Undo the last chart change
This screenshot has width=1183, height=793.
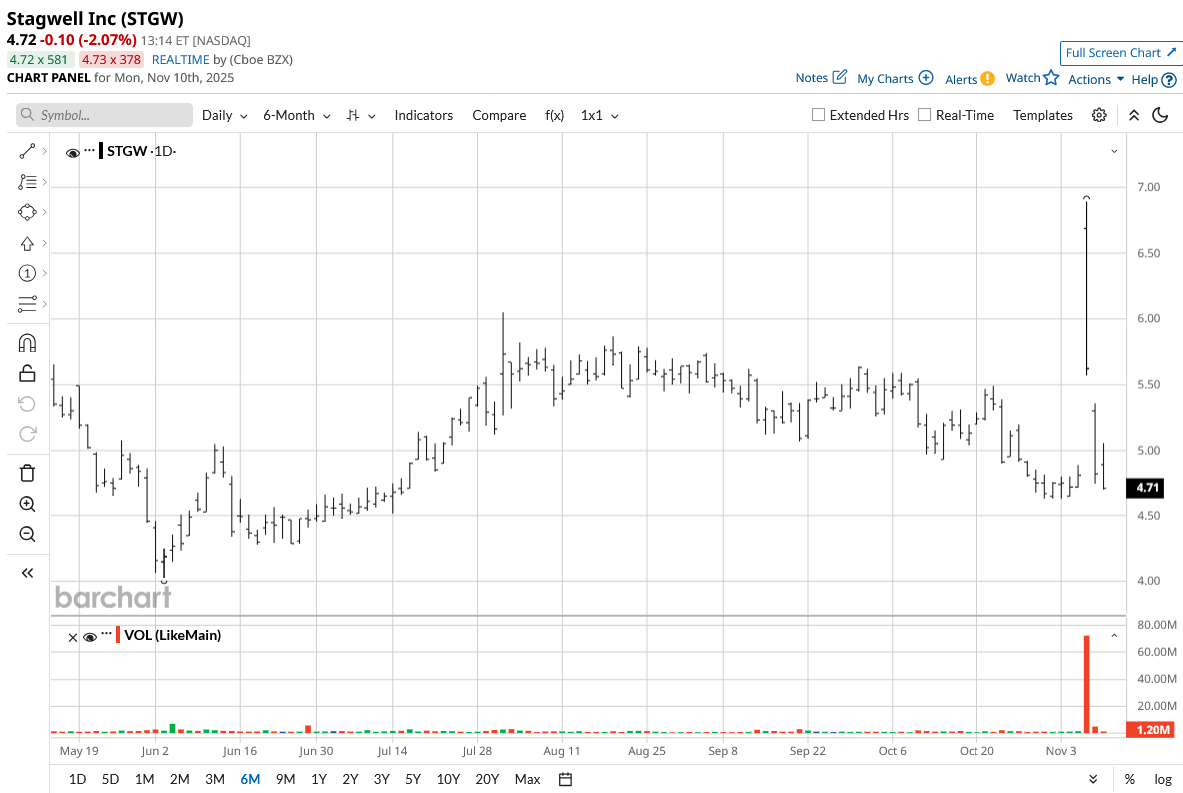(x=27, y=404)
